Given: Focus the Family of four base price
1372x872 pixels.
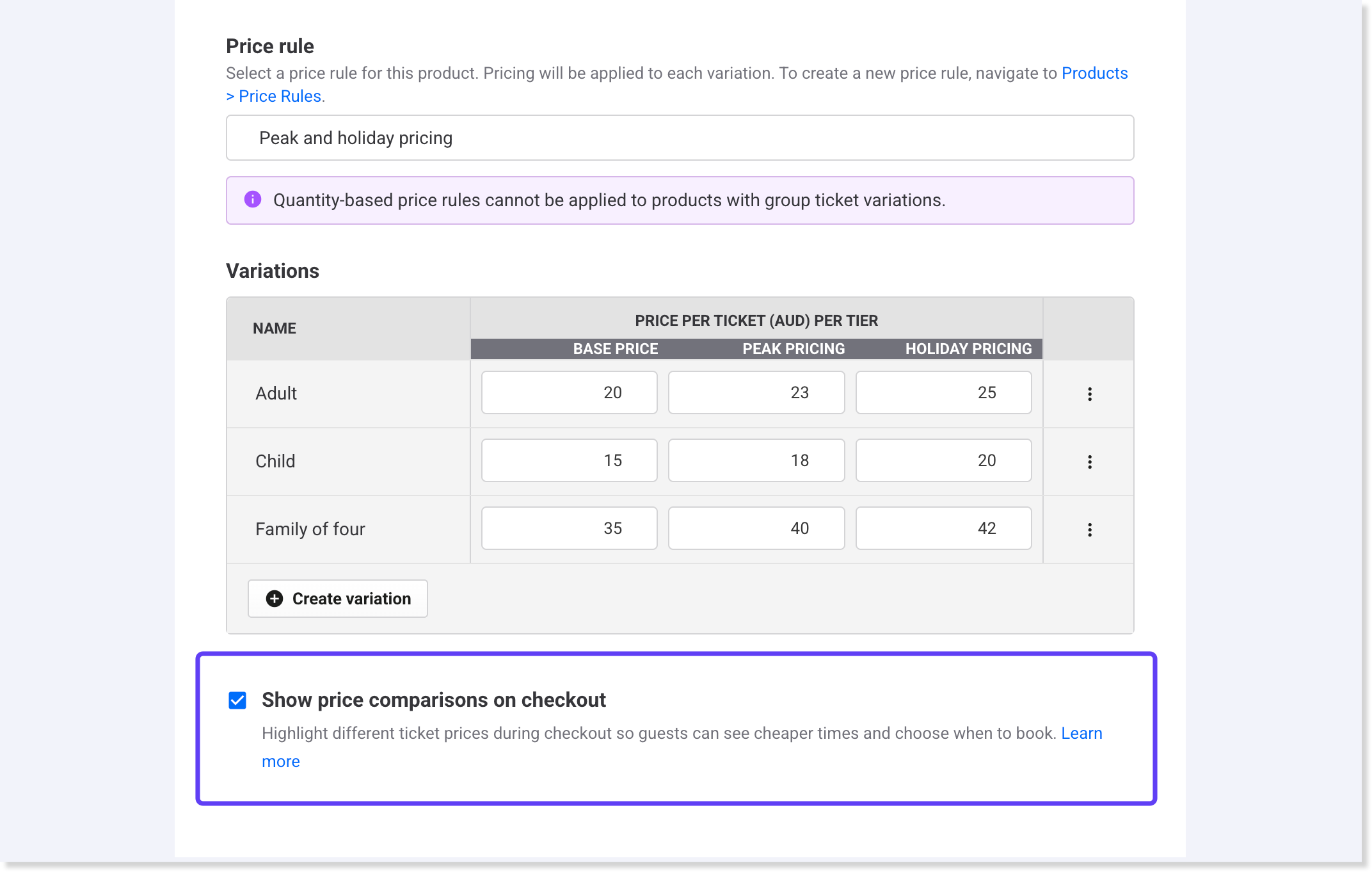Looking at the screenshot, I should [569, 528].
